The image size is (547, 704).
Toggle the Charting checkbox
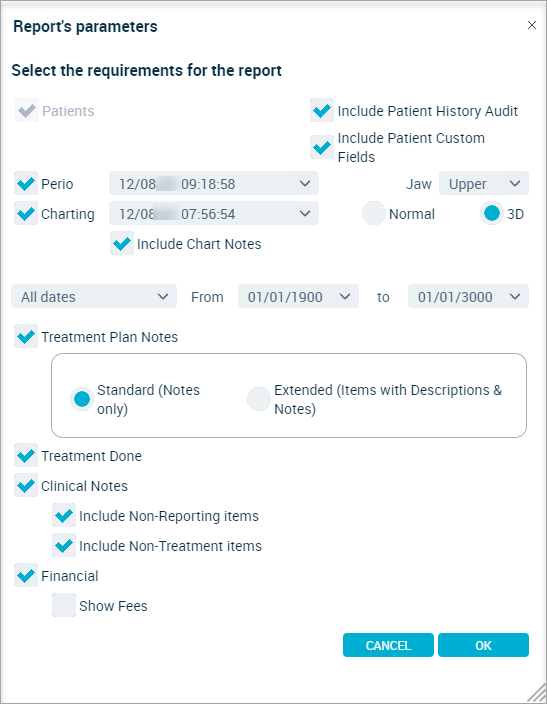click(26, 213)
